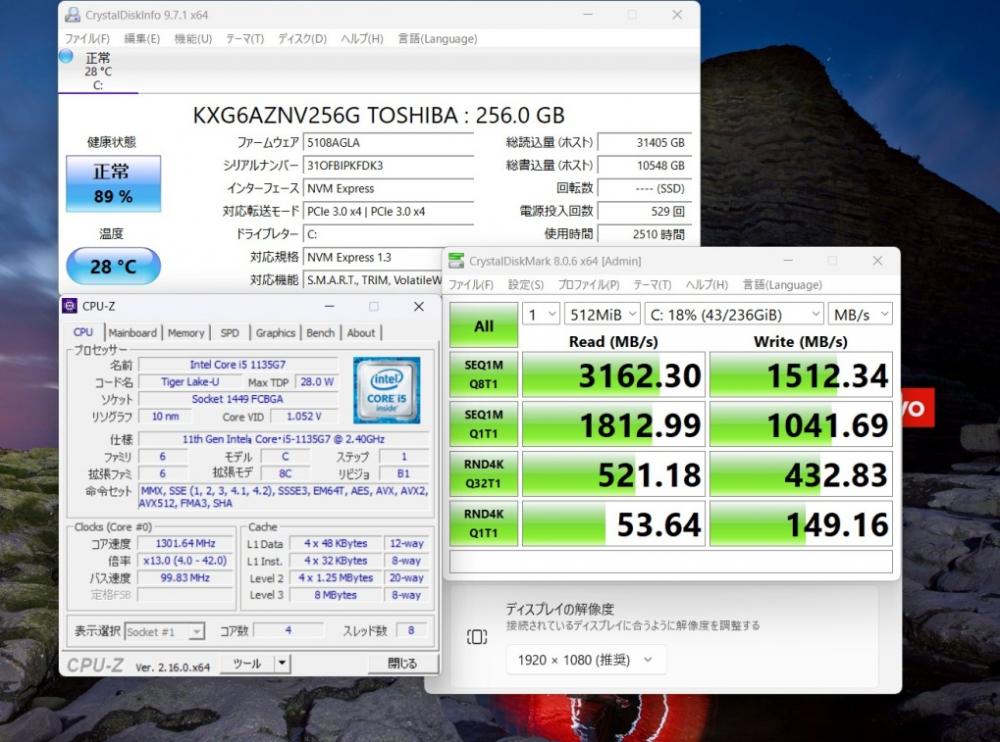Start all benchmarks with the All button

[x=483, y=325]
